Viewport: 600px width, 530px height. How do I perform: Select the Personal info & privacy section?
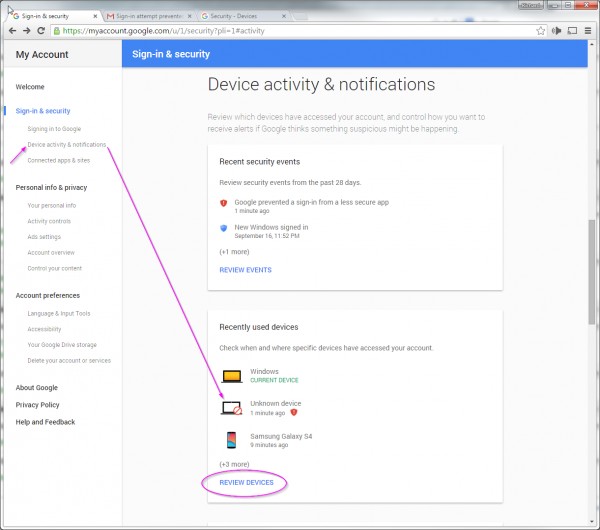[51, 188]
